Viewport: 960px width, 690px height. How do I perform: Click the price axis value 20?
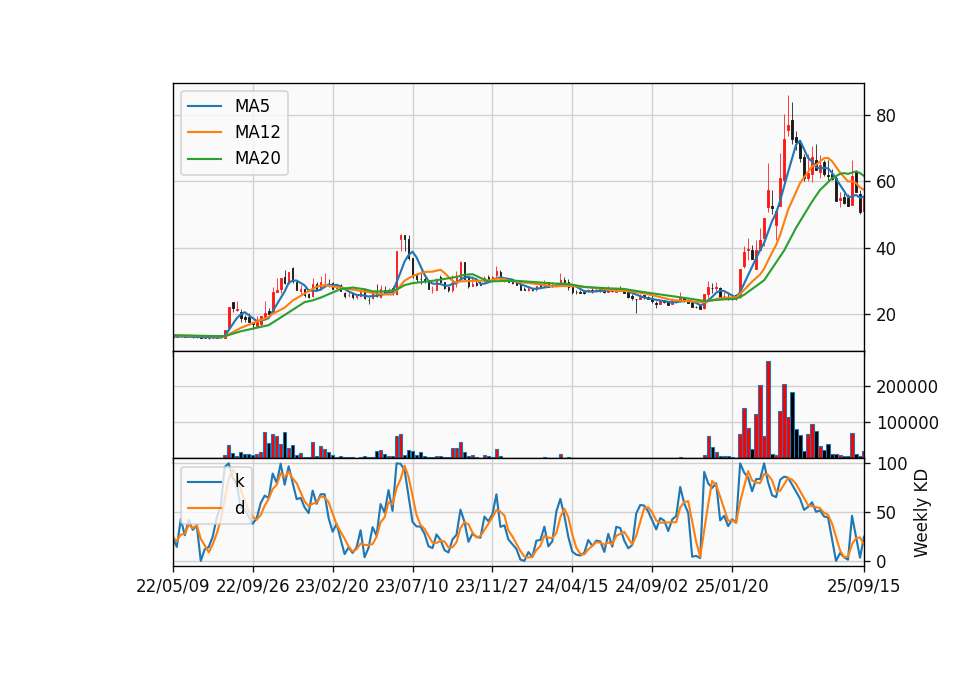click(885, 315)
